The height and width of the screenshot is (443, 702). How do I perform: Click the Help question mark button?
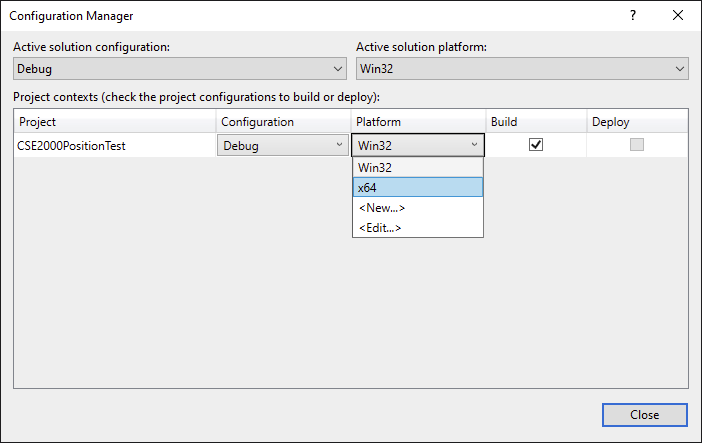click(632, 16)
